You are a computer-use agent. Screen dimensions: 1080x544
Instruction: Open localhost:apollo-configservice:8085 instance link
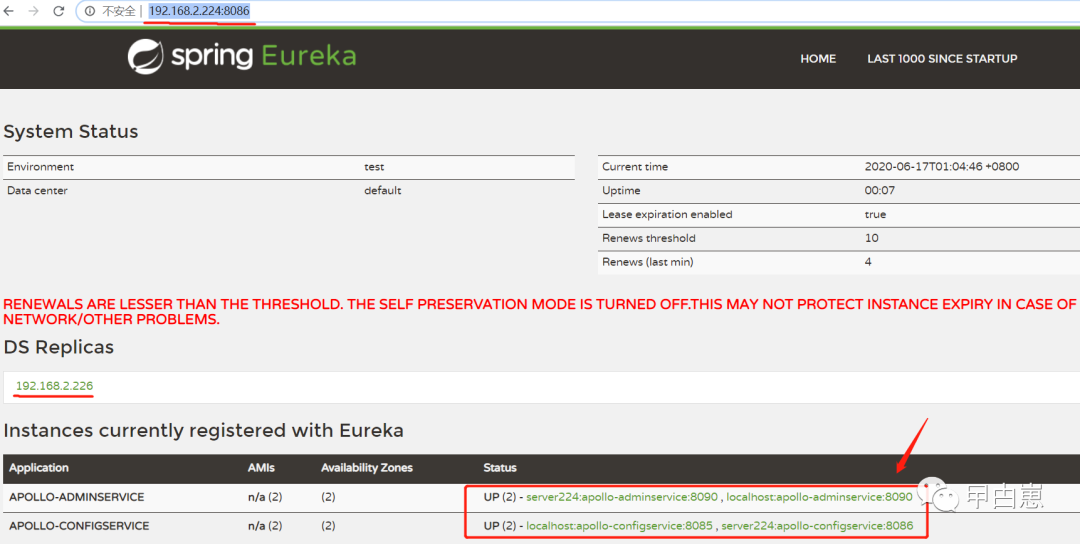619,526
